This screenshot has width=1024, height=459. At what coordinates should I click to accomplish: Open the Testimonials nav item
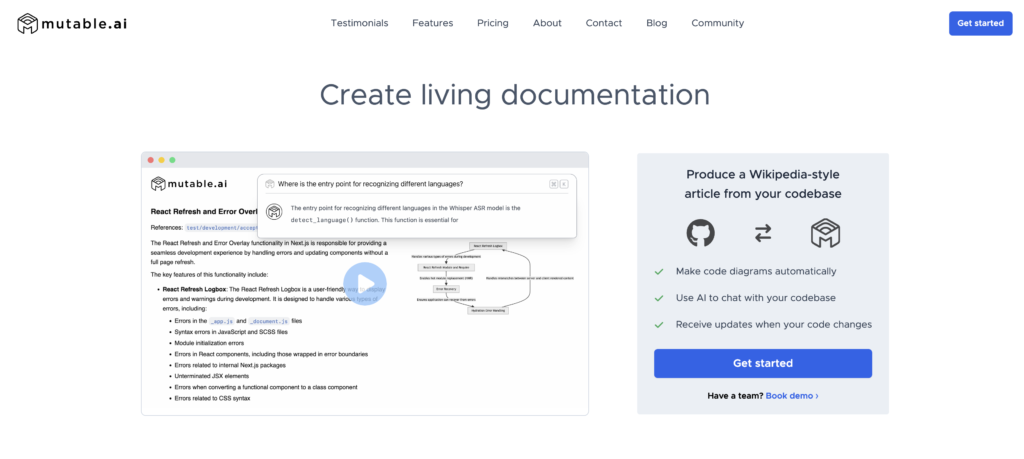359,23
